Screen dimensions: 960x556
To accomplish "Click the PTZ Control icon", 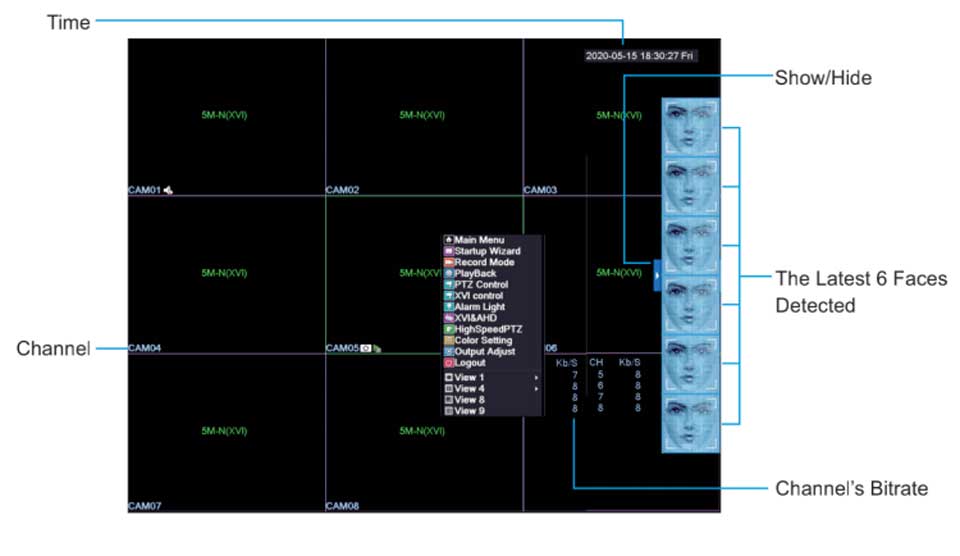I will click(449, 285).
